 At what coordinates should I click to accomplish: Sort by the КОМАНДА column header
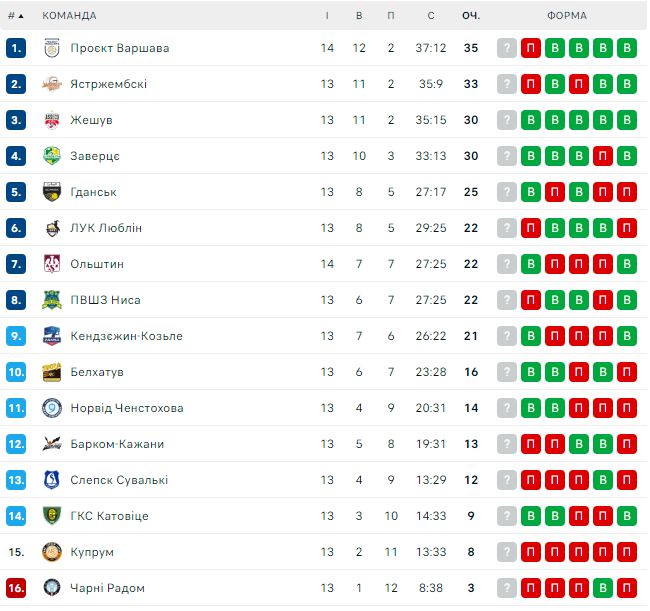(70, 16)
